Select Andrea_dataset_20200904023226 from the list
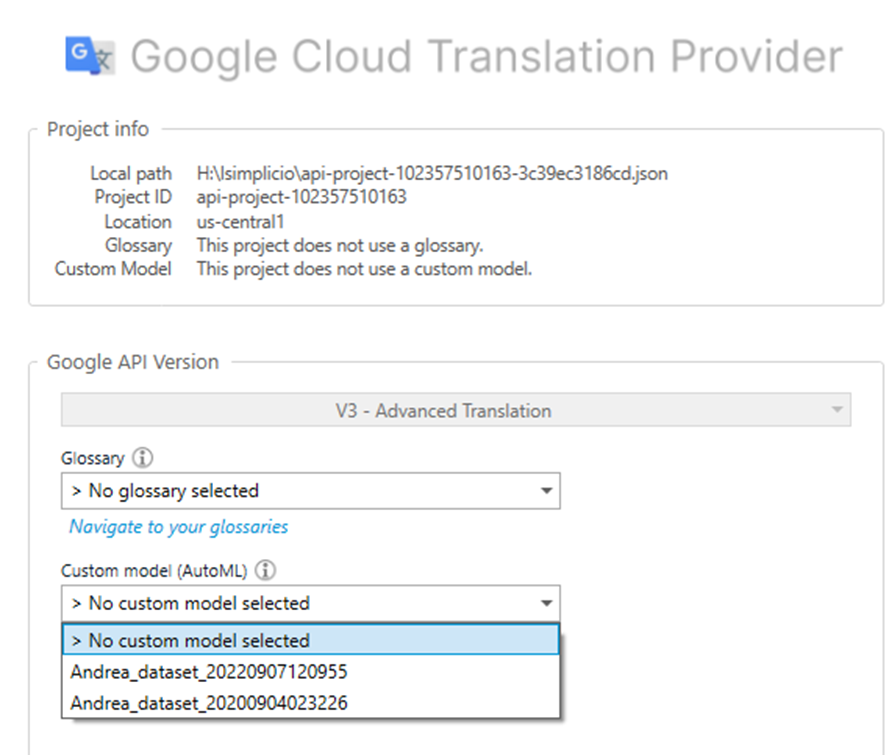Image resolution: width=889 pixels, height=755 pixels. pos(311,703)
